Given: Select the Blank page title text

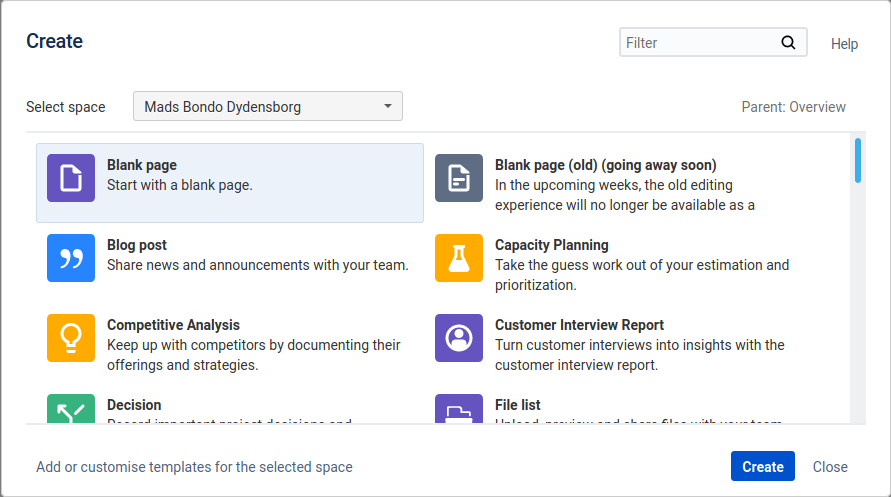Looking at the screenshot, I should click(x=141, y=165).
